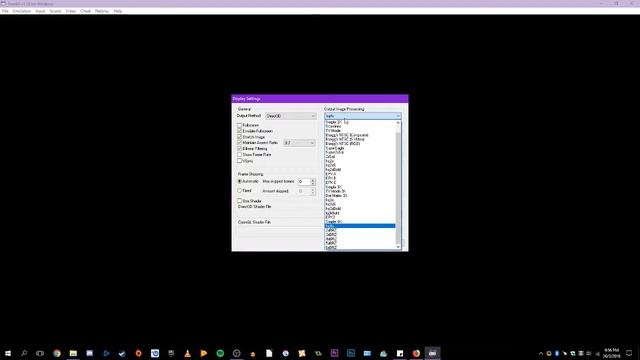Viewport: 640px width, 360px height.
Task: Open the Help menu
Action: click(x=118, y=11)
